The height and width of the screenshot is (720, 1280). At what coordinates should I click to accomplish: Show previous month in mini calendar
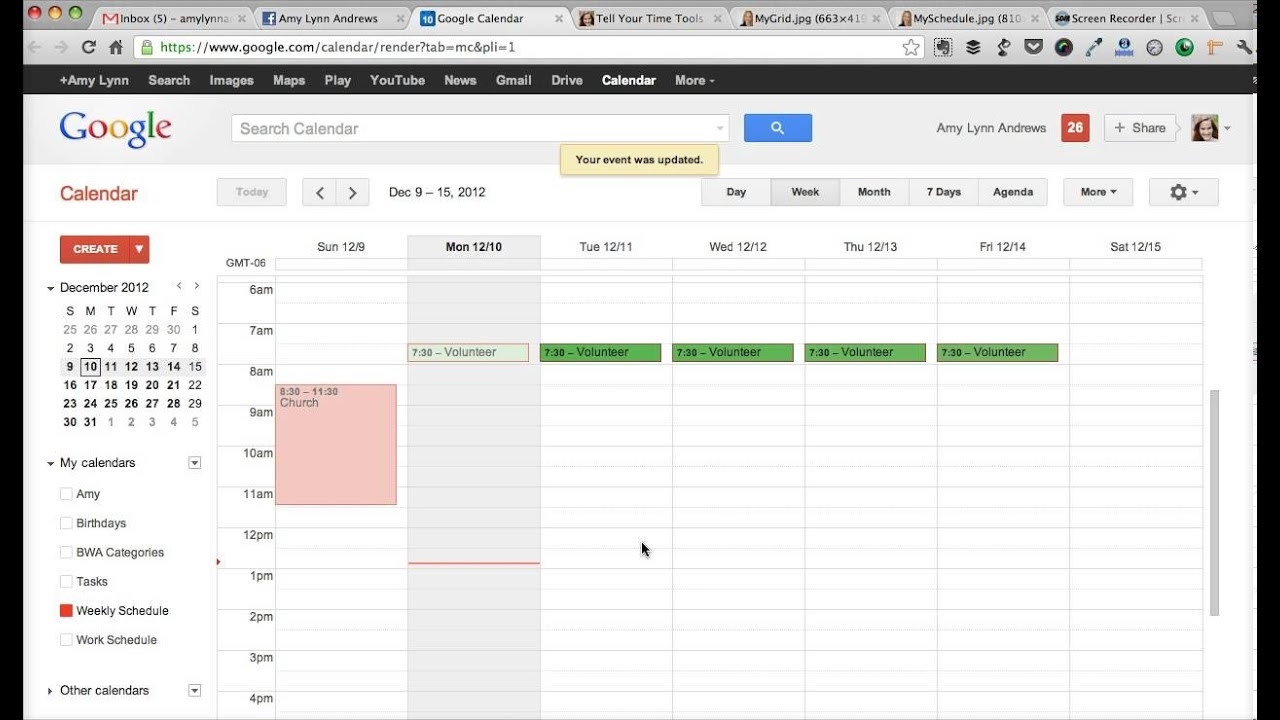coord(179,286)
